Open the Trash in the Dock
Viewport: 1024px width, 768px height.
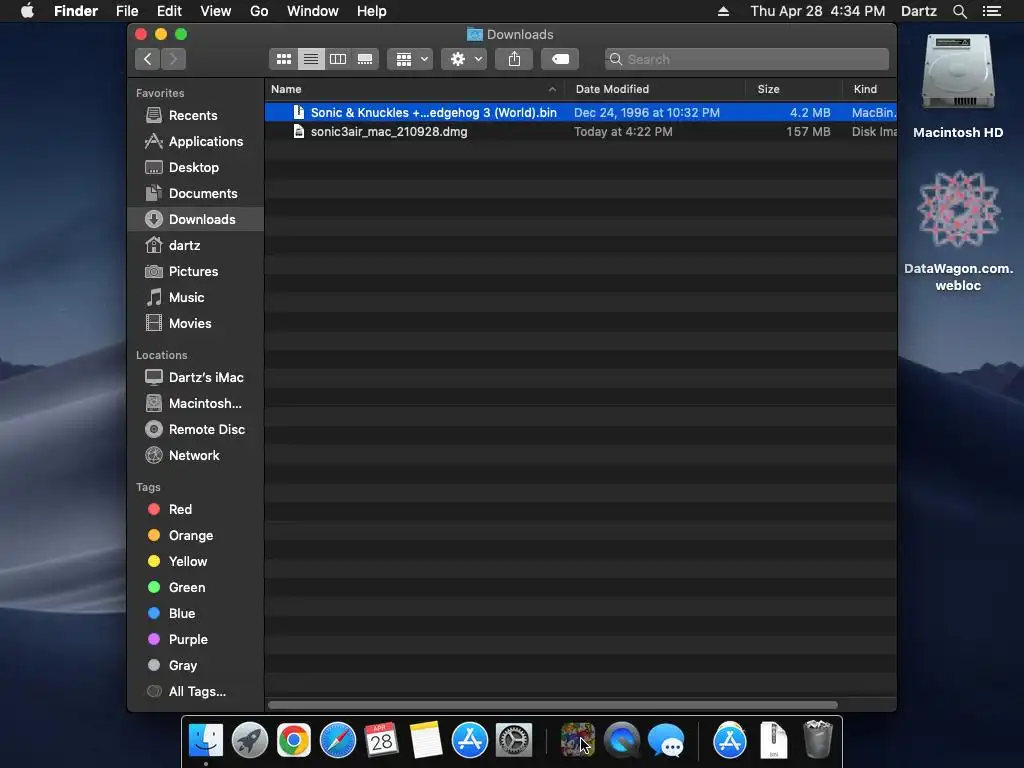point(818,739)
